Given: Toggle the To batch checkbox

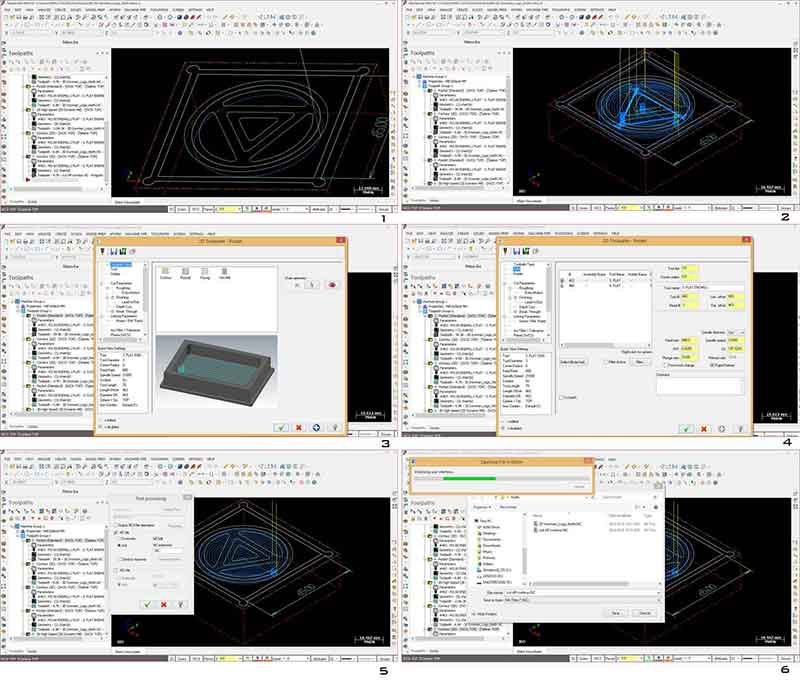Looking at the screenshot, I should (561, 397).
